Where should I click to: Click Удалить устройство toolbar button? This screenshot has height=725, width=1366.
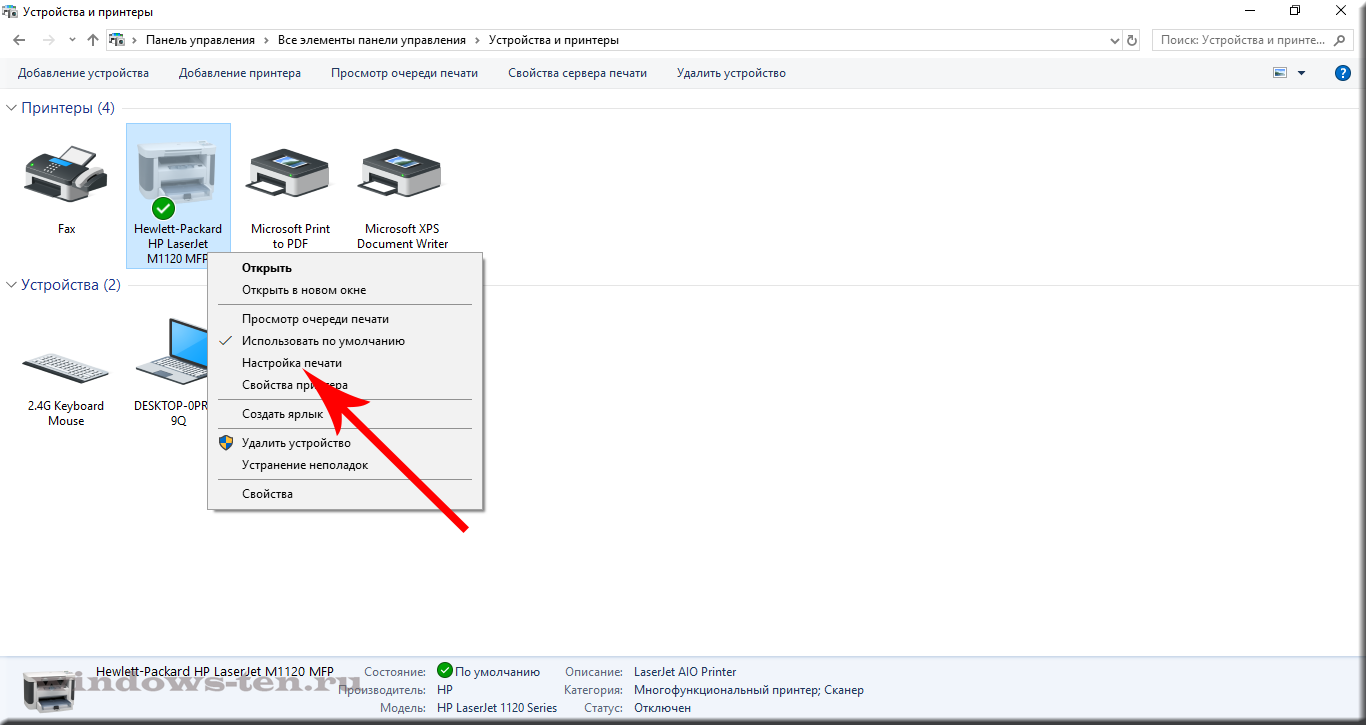(x=731, y=73)
